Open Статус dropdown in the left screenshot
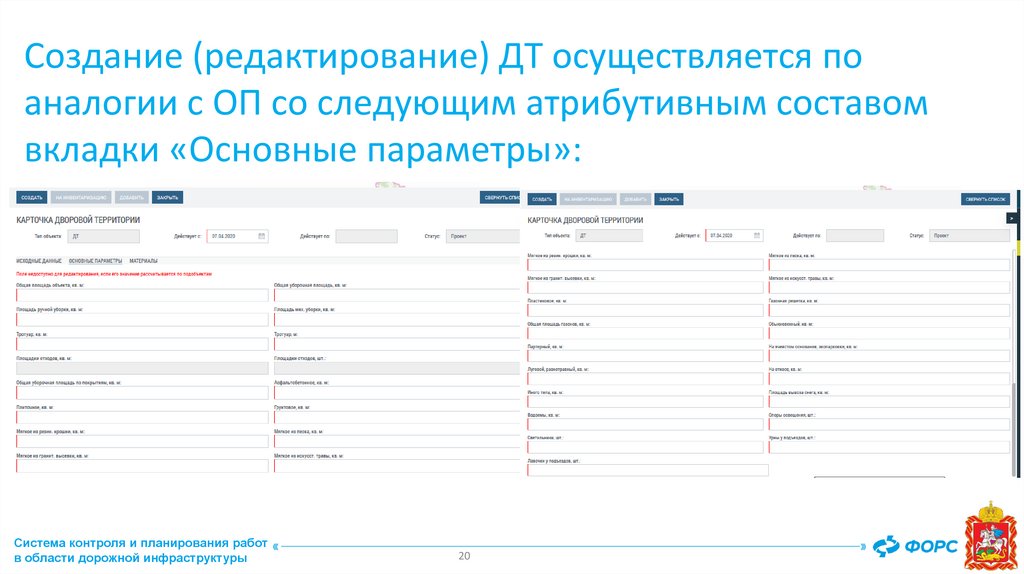1024x574 pixels. tap(483, 236)
